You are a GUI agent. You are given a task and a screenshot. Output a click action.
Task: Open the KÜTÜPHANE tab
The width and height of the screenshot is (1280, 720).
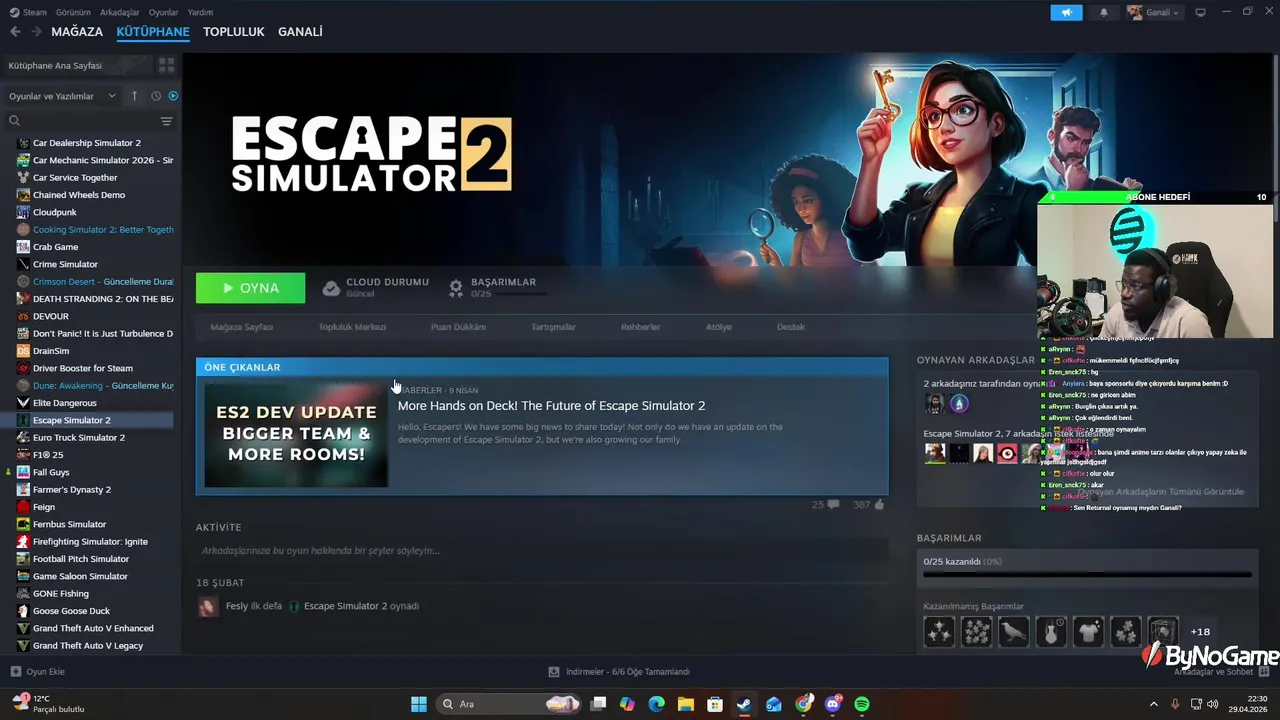153,32
